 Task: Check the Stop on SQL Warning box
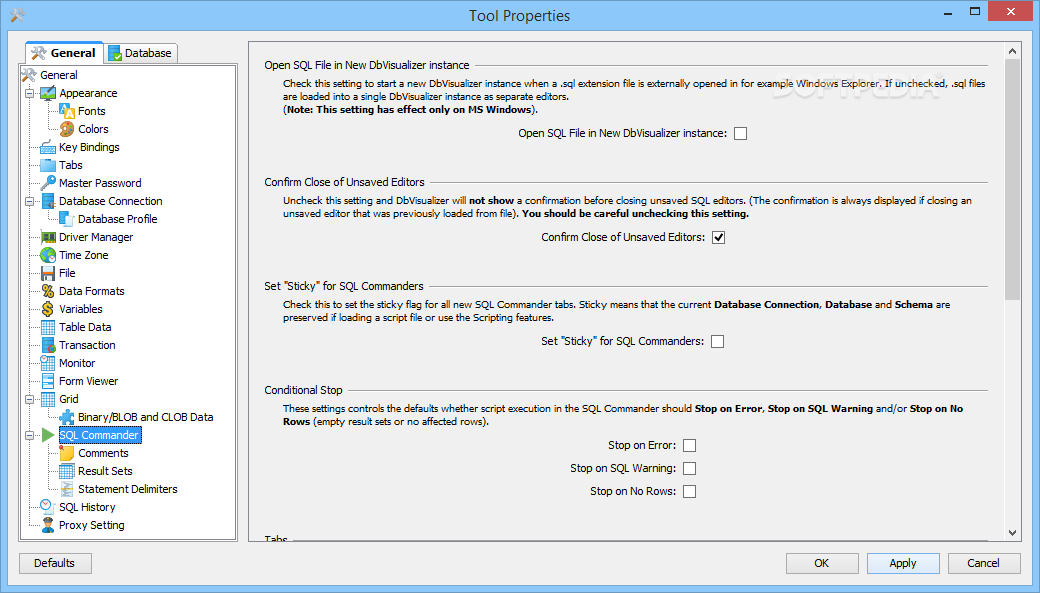(689, 468)
